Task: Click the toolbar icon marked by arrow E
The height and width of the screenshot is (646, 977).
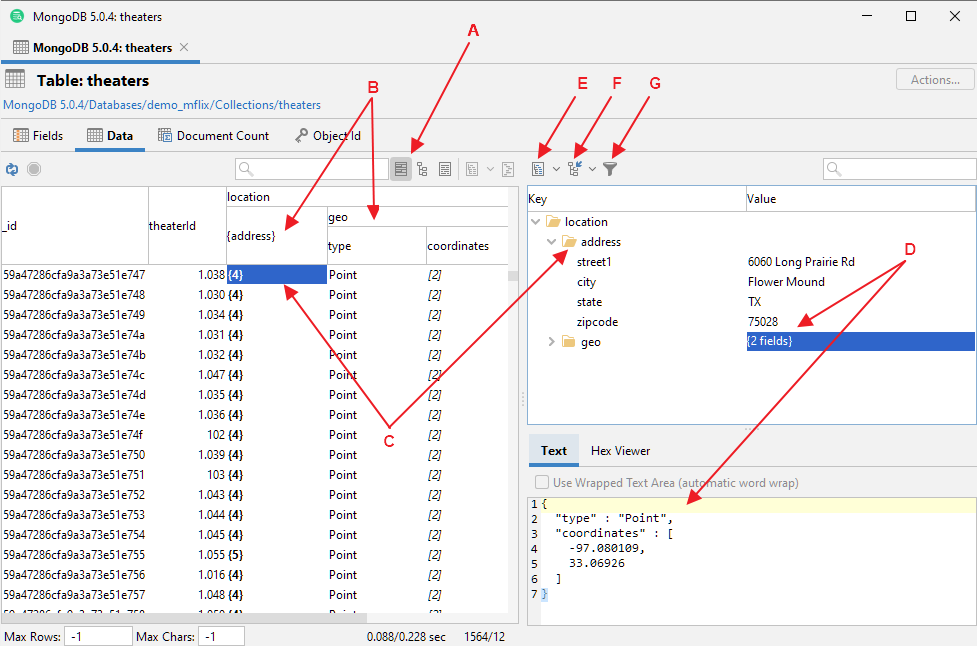Action: (x=540, y=168)
